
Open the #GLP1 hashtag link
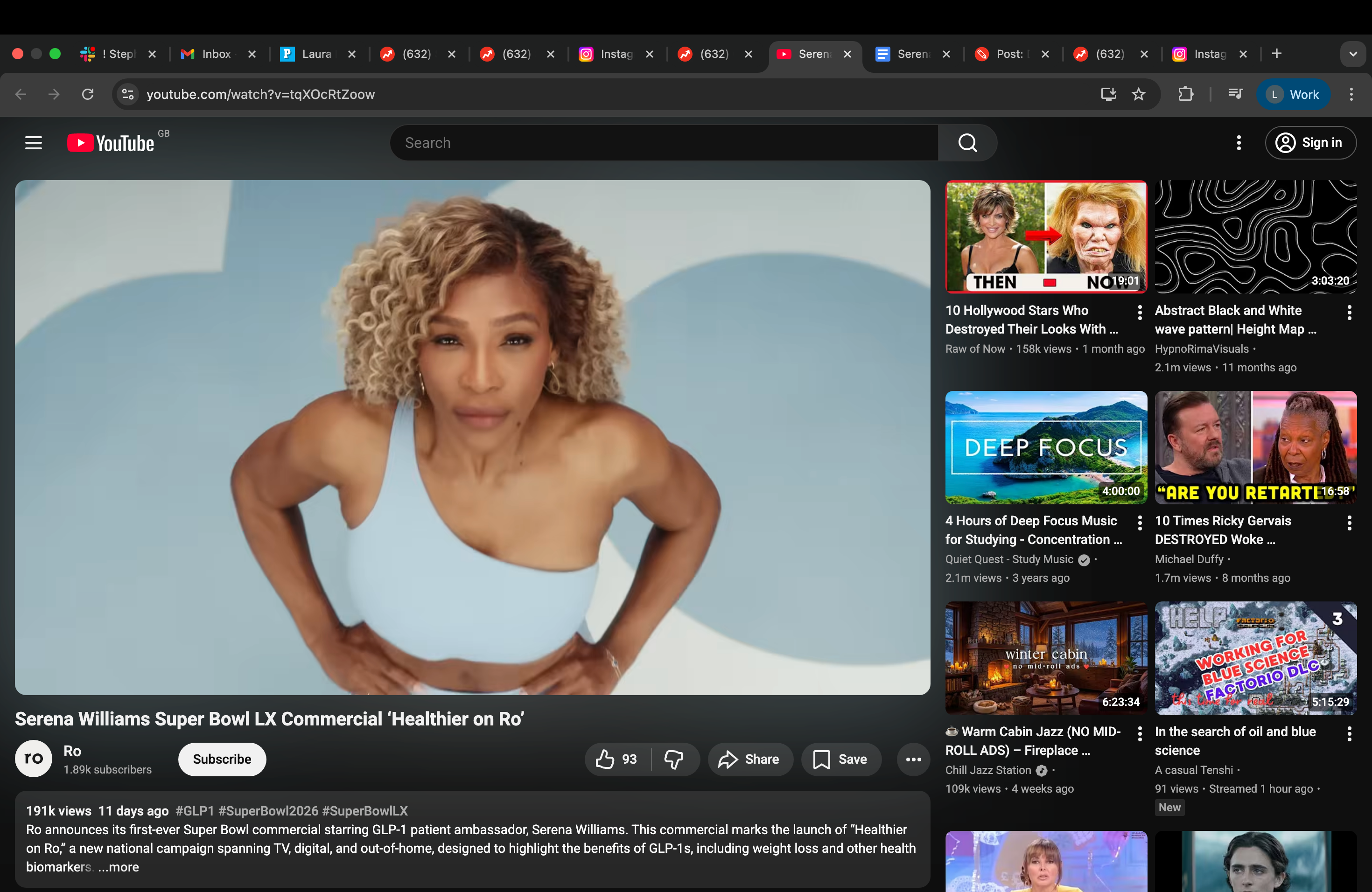195,811
